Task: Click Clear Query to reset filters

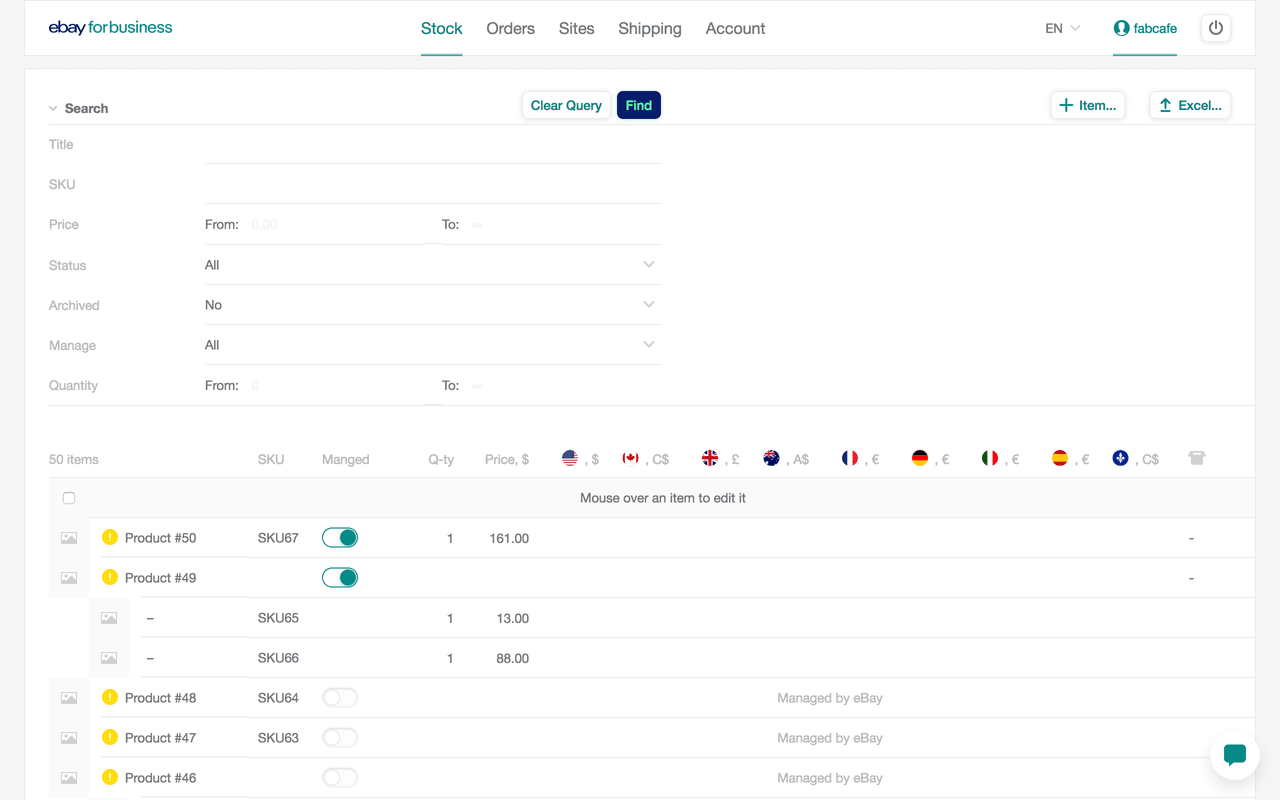Action: coord(565,104)
